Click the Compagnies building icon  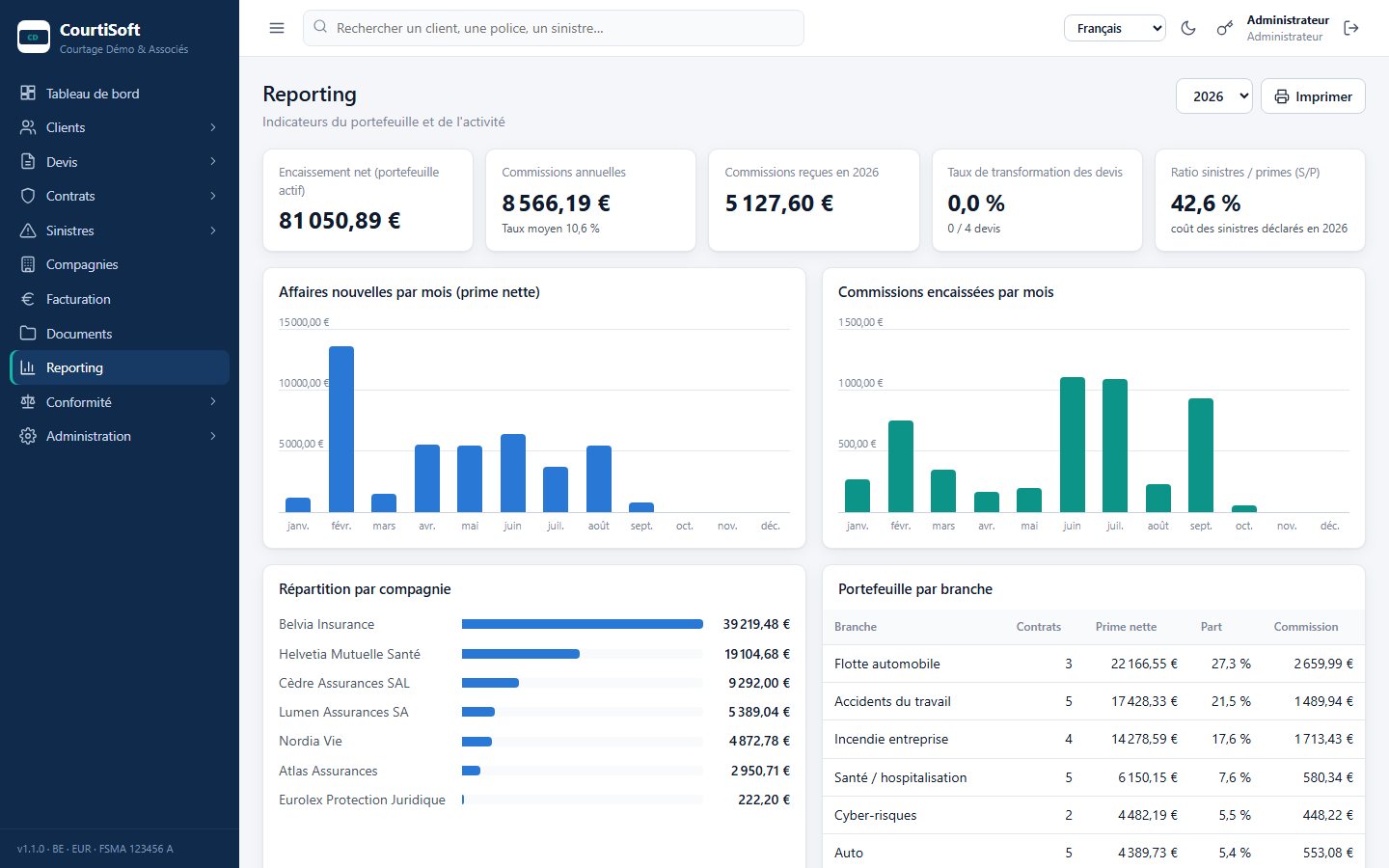[x=28, y=264]
